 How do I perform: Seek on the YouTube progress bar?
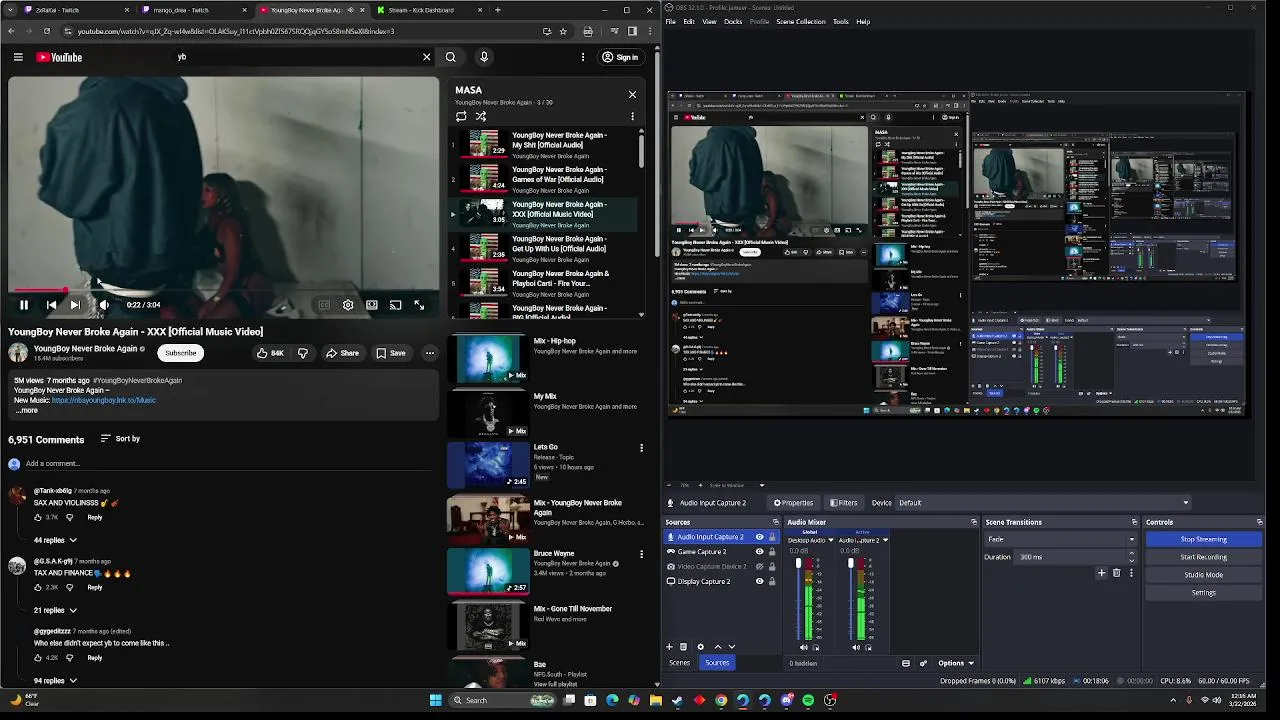pos(223,290)
